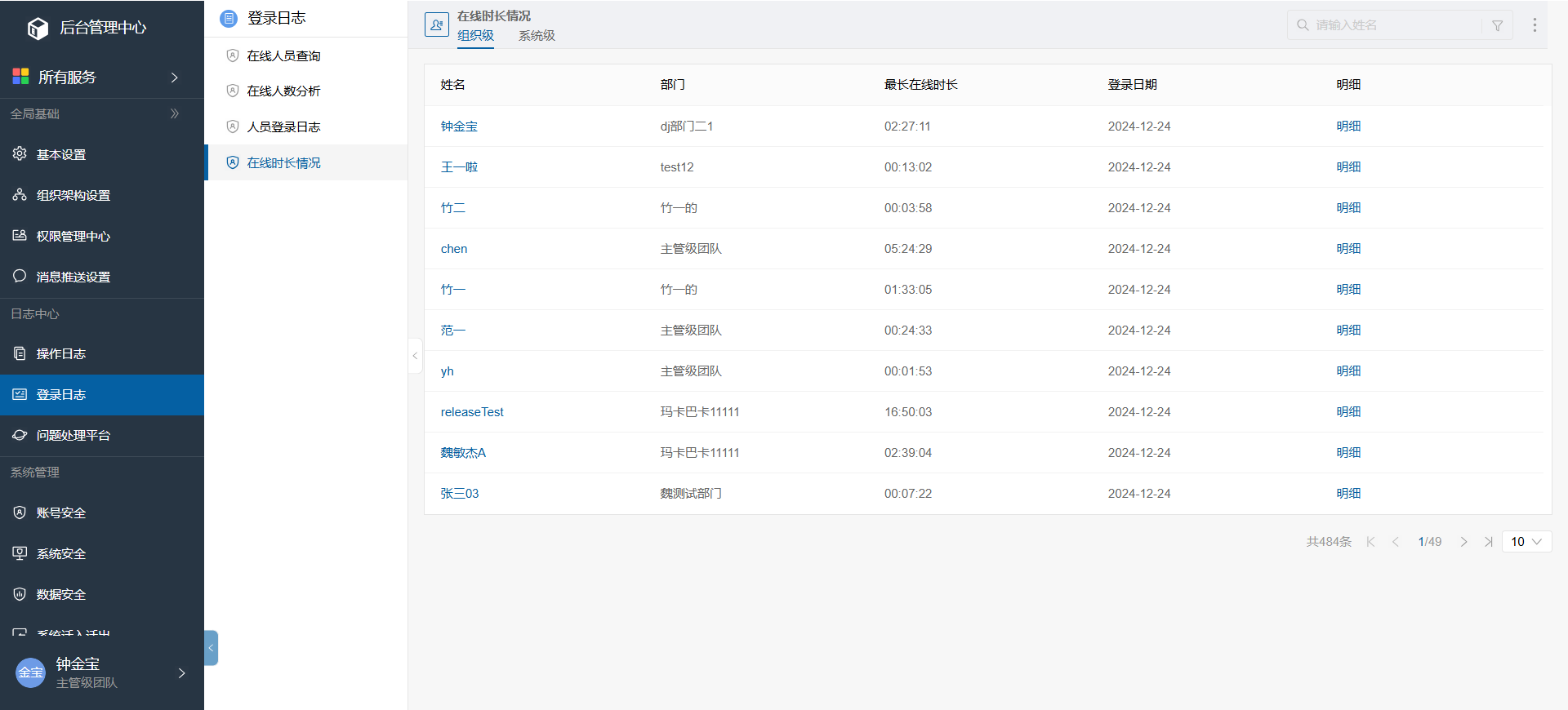Click department cell 魏测试部门
The height and width of the screenshot is (710, 1568).
691,494
